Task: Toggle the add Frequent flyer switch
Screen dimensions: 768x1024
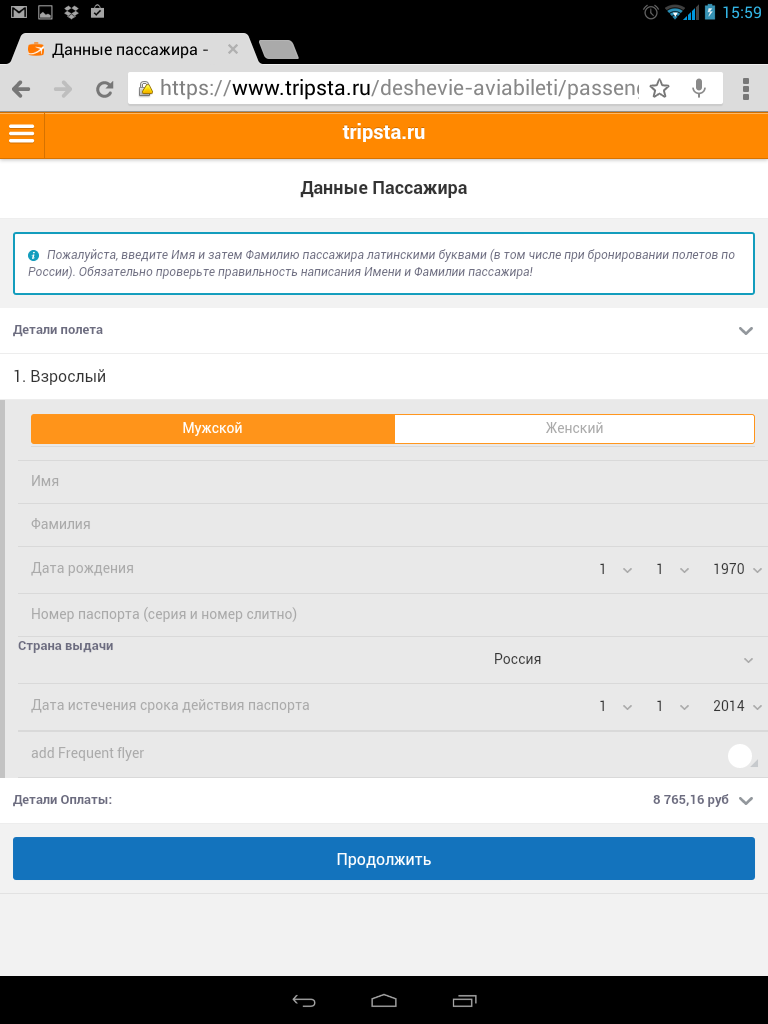Action: tap(741, 755)
